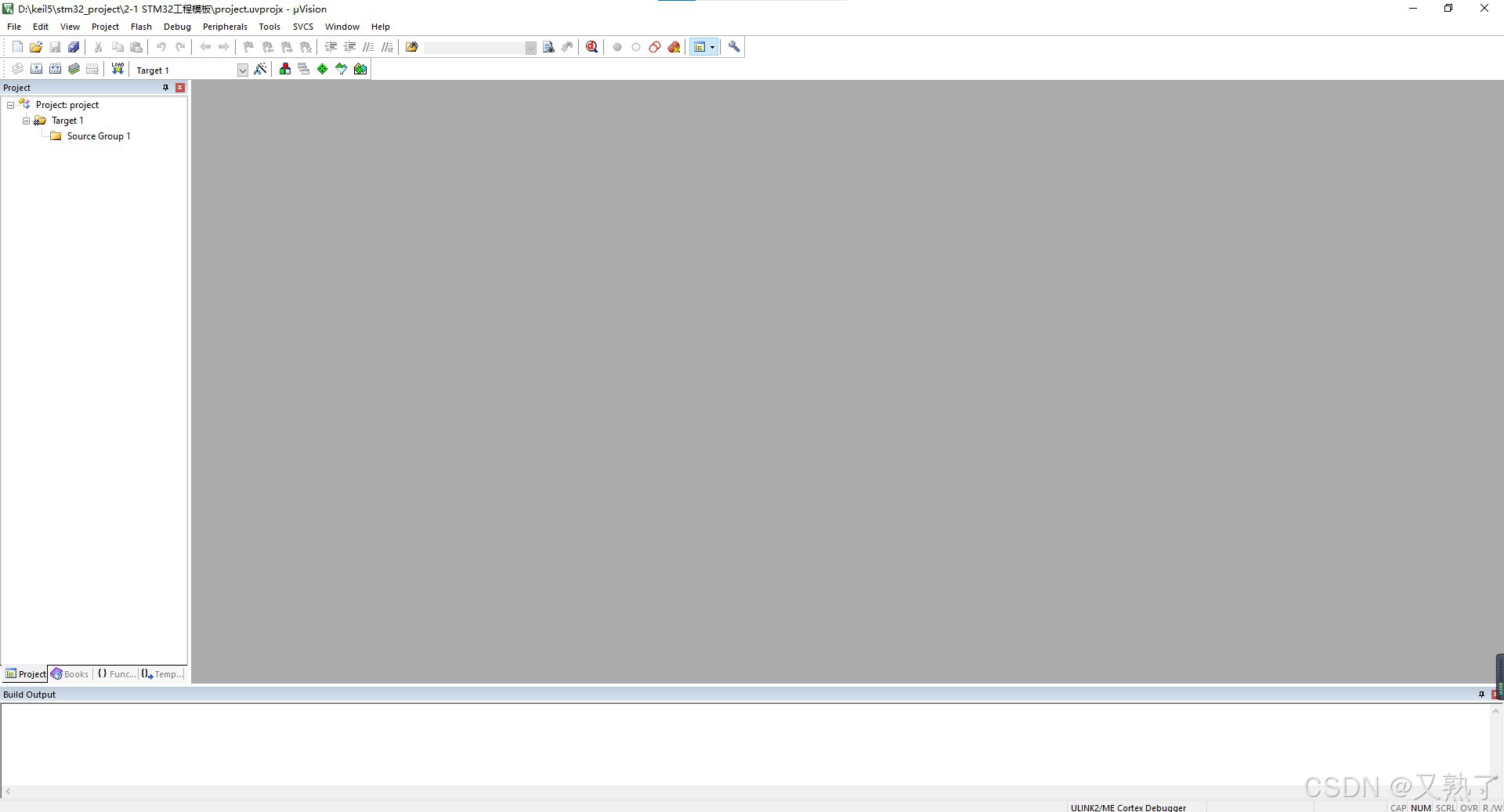Screen dimensions: 1504x812
Task: Open the Help menu
Action: click(x=381, y=27)
